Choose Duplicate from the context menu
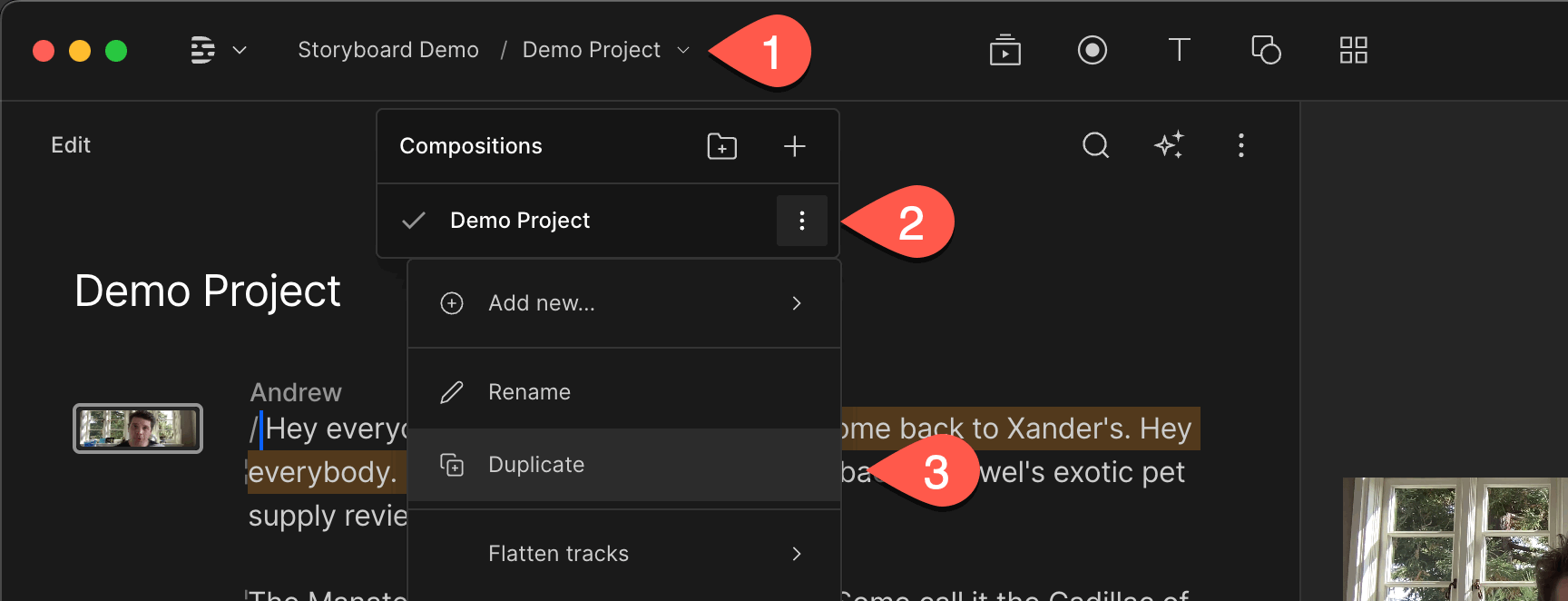The width and height of the screenshot is (1568, 601). click(x=624, y=465)
